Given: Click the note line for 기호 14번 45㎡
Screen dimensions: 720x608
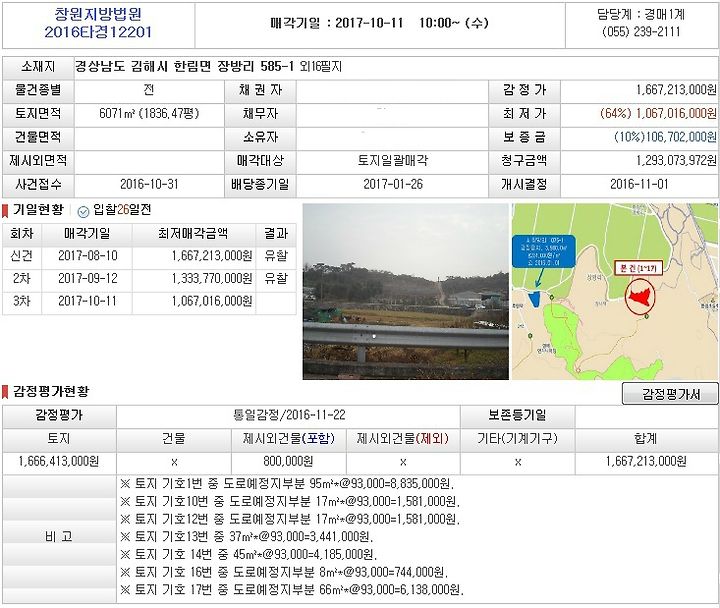Looking at the screenshot, I should tap(248, 554).
